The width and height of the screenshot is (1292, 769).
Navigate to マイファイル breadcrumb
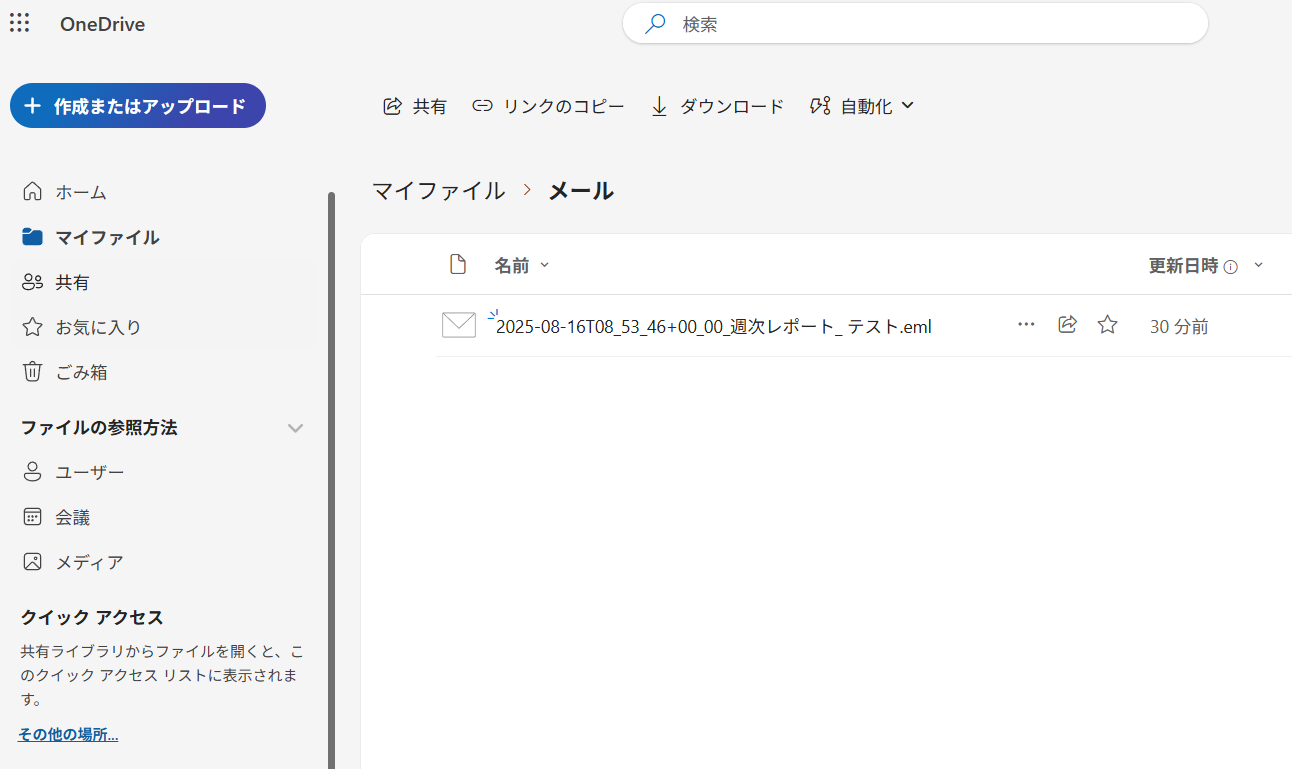pyautogui.click(x=439, y=190)
